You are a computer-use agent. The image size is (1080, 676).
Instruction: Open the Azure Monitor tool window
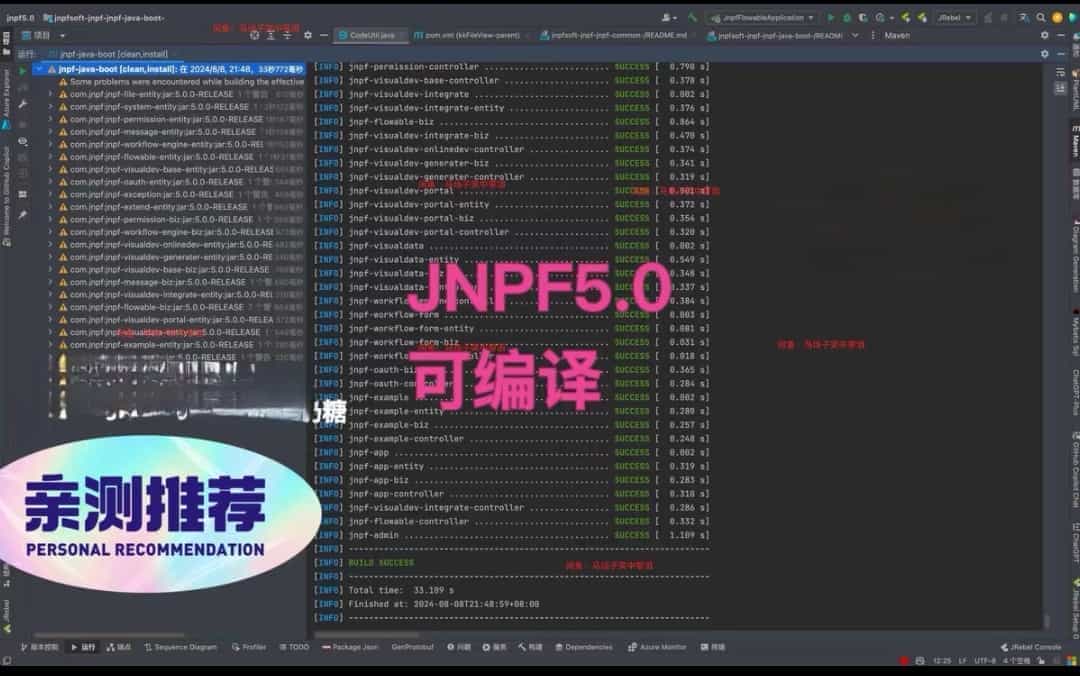tap(657, 647)
